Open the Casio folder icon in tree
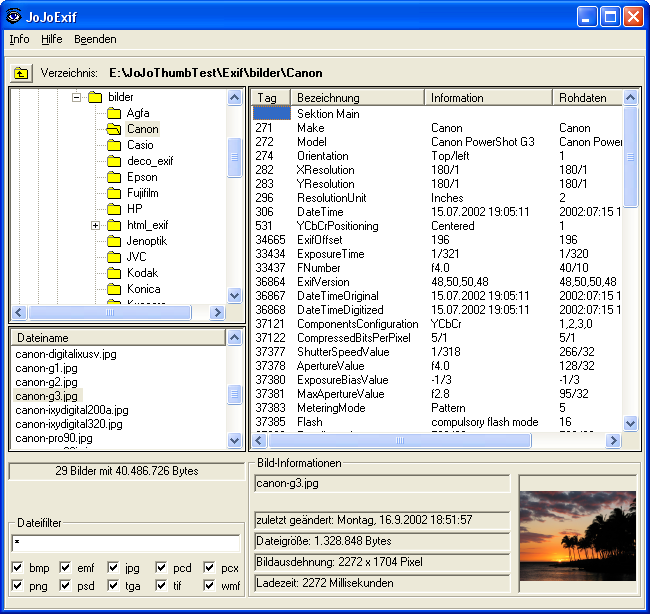 [x=114, y=145]
